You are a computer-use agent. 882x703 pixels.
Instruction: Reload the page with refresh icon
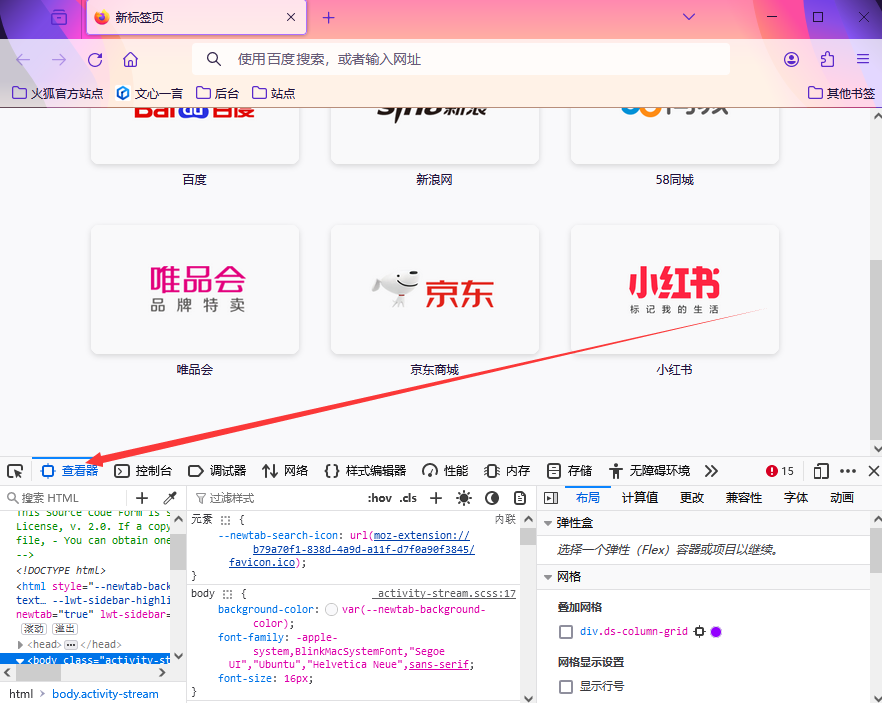[95, 60]
